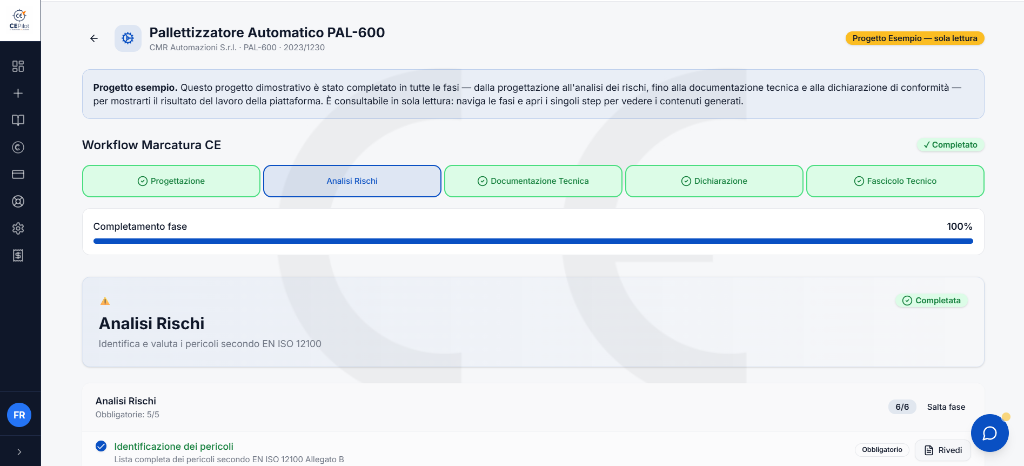Click the gear project icon beside title
1024x466 pixels.
(128, 39)
